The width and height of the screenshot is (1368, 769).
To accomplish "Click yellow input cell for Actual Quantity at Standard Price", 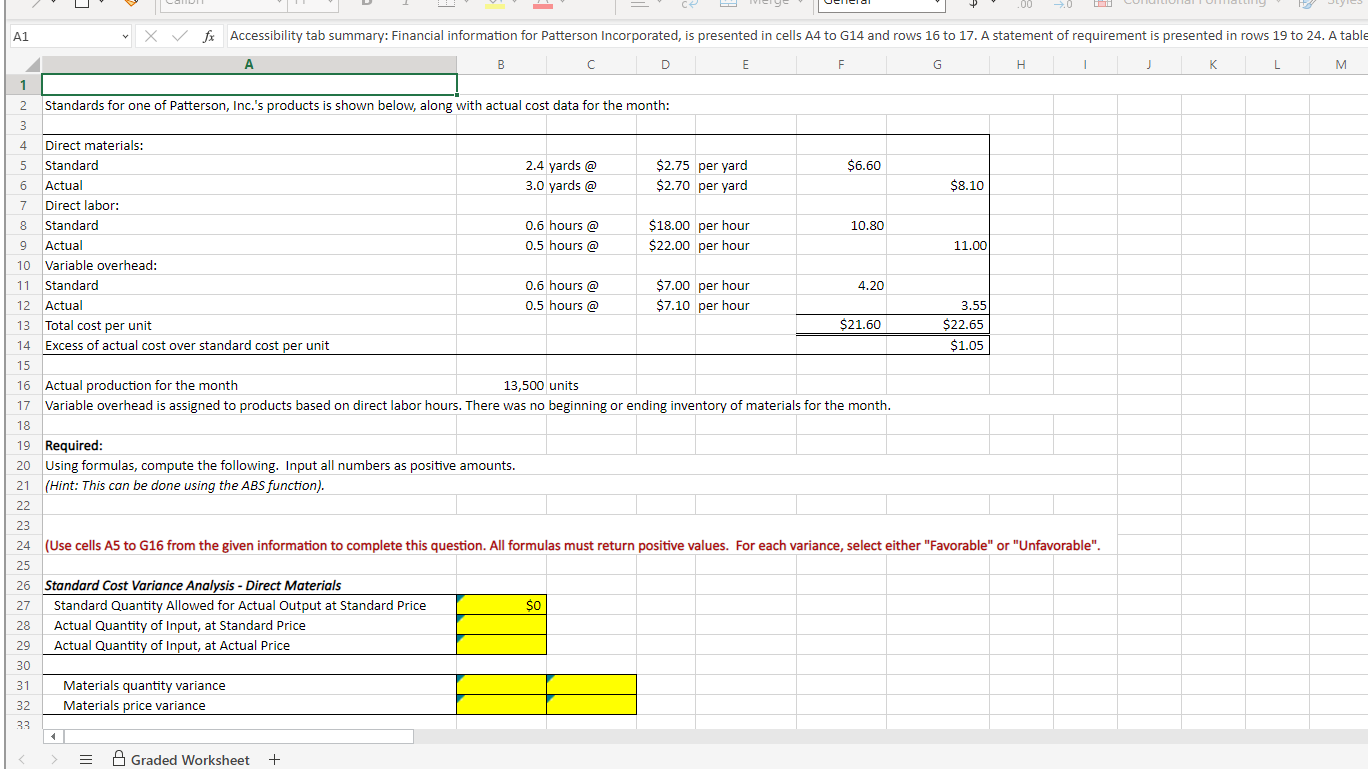I will (501, 625).
